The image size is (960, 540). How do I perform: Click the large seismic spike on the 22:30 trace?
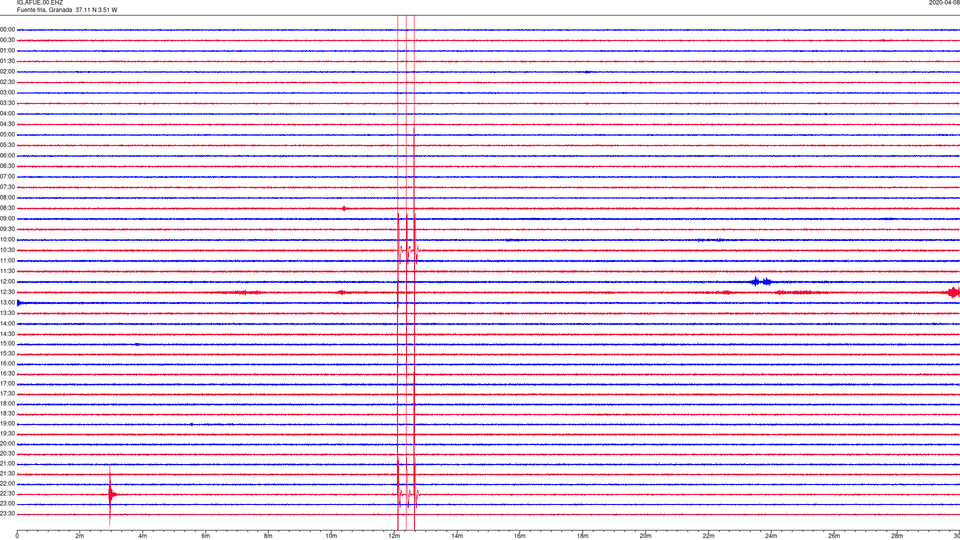pyautogui.click(x=111, y=494)
